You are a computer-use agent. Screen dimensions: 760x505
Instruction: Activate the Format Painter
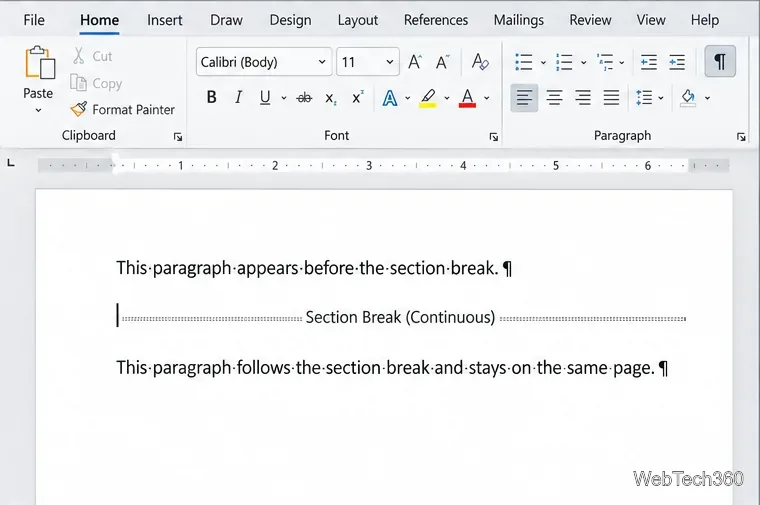(122, 110)
